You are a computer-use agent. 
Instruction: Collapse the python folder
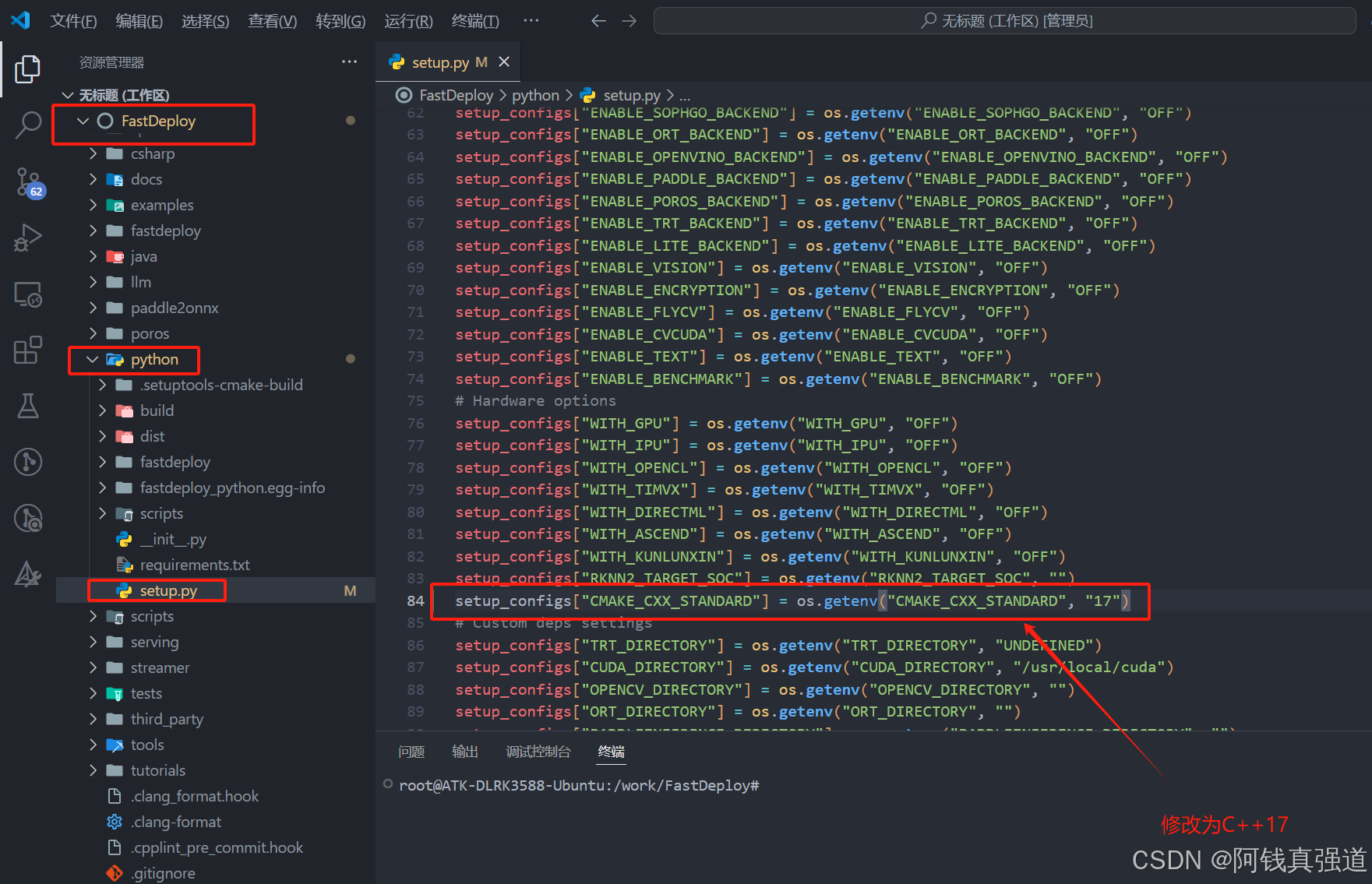tap(93, 359)
